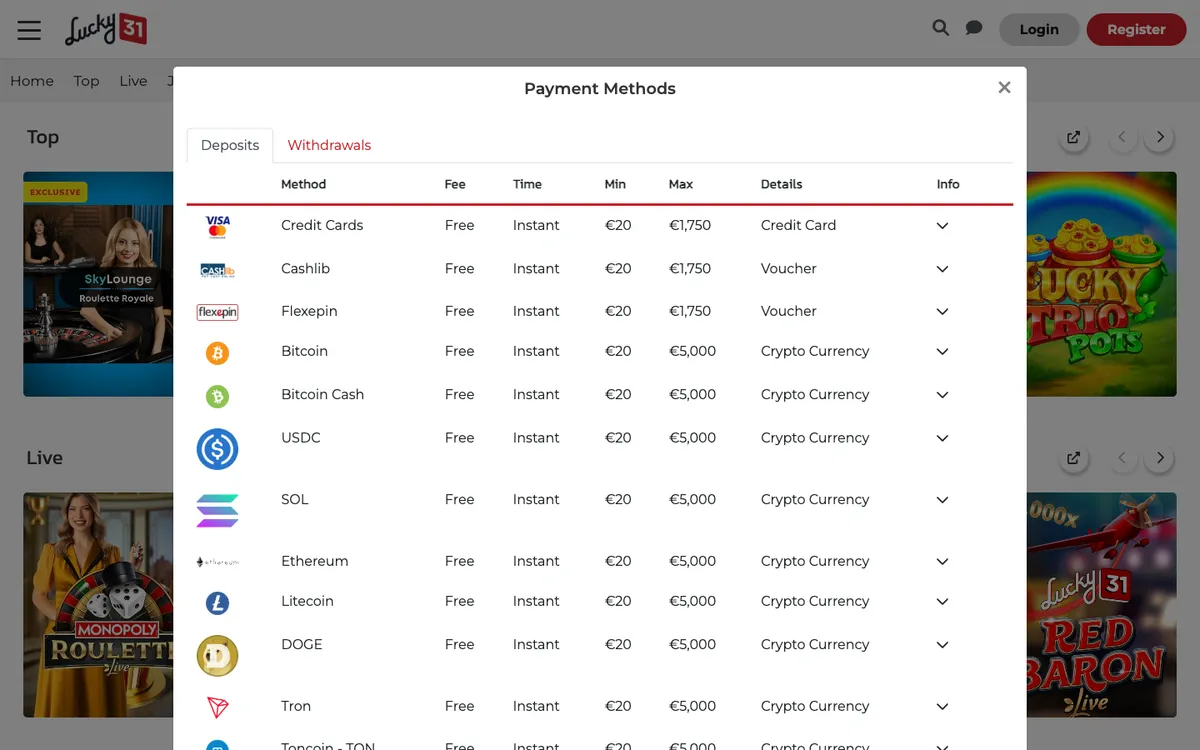Screen dimensions: 1200x750
Task: Click Free fee in Tron row
Action: pyautogui.click(x=460, y=706)
